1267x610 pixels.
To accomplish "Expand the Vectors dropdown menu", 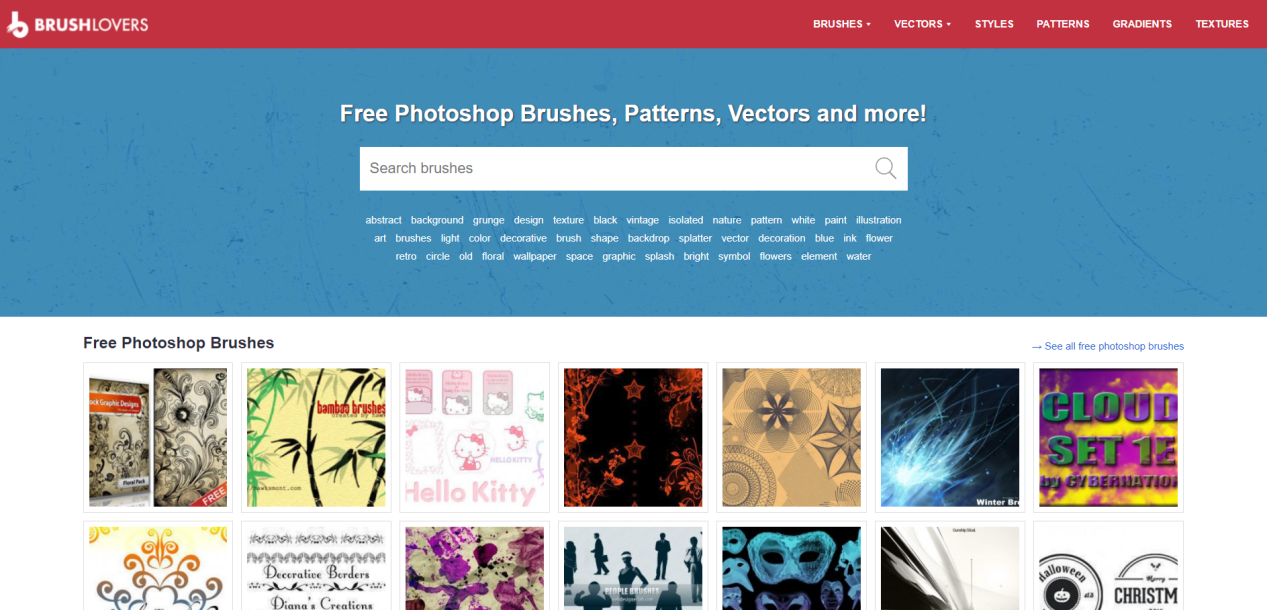I will [x=922, y=24].
